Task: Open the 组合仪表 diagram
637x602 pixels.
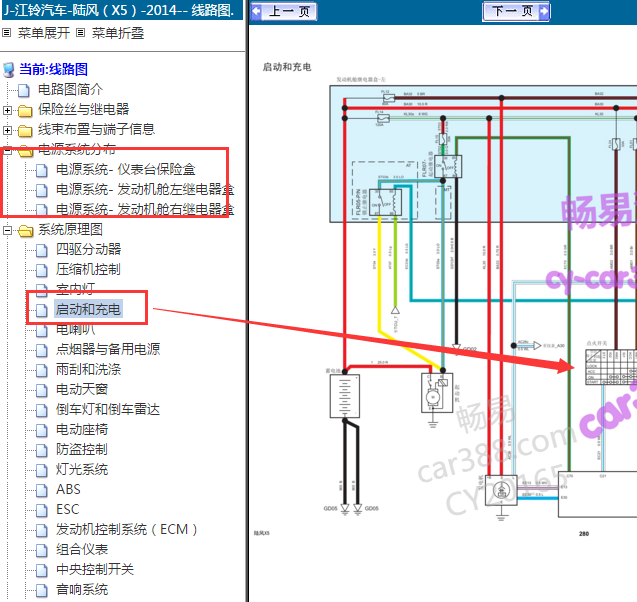Action: click(x=82, y=550)
